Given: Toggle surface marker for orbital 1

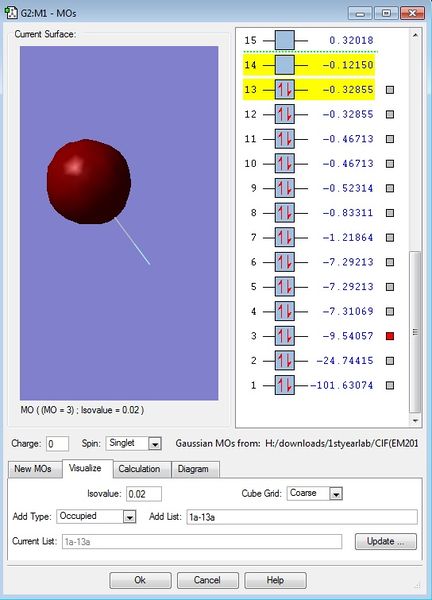Looking at the screenshot, I should click(390, 385).
